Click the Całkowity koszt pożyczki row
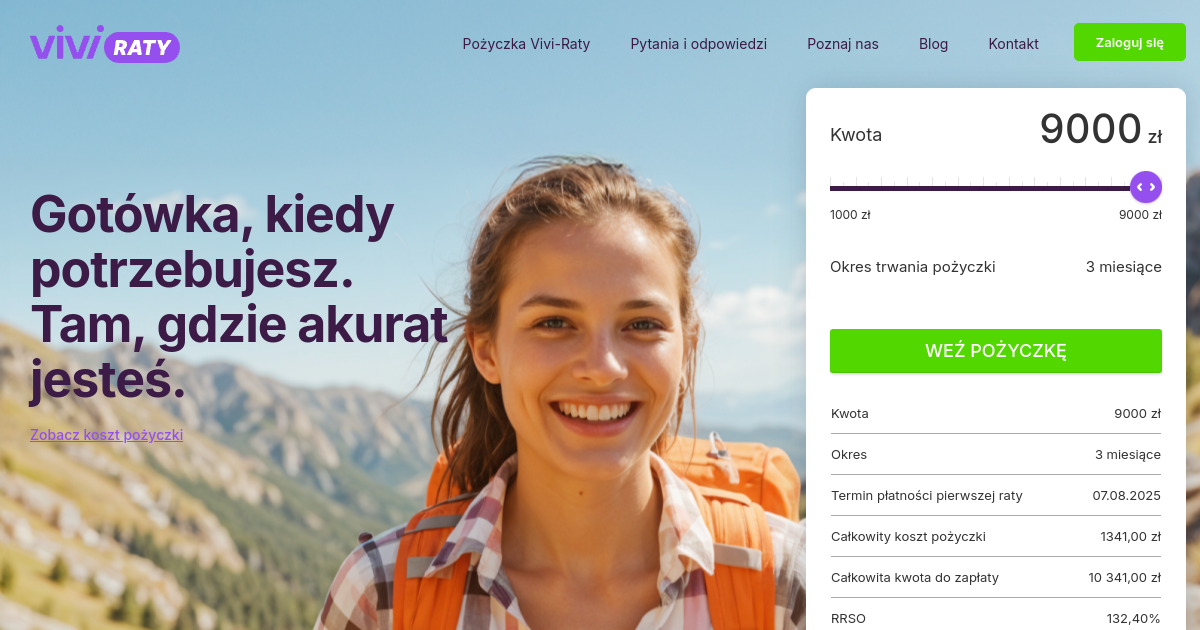1200x630 pixels. [996, 536]
